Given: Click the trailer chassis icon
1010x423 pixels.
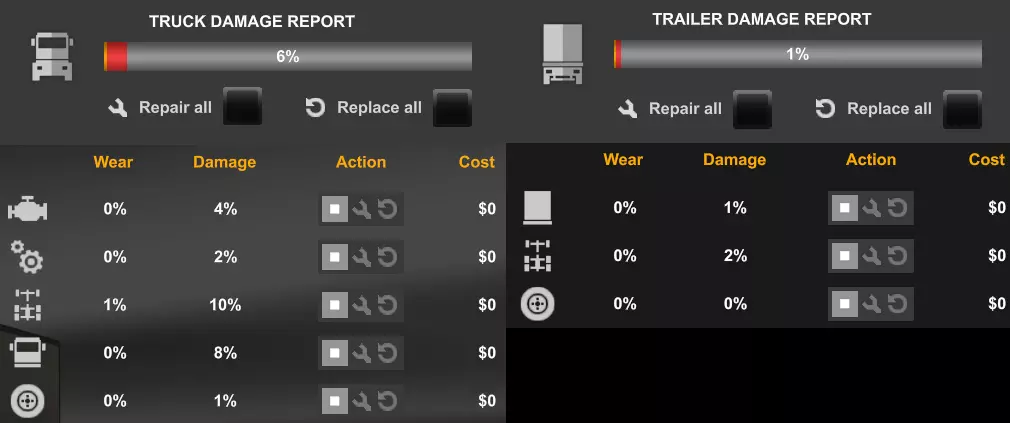Looking at the screenshot, I should tap(537, 256).
